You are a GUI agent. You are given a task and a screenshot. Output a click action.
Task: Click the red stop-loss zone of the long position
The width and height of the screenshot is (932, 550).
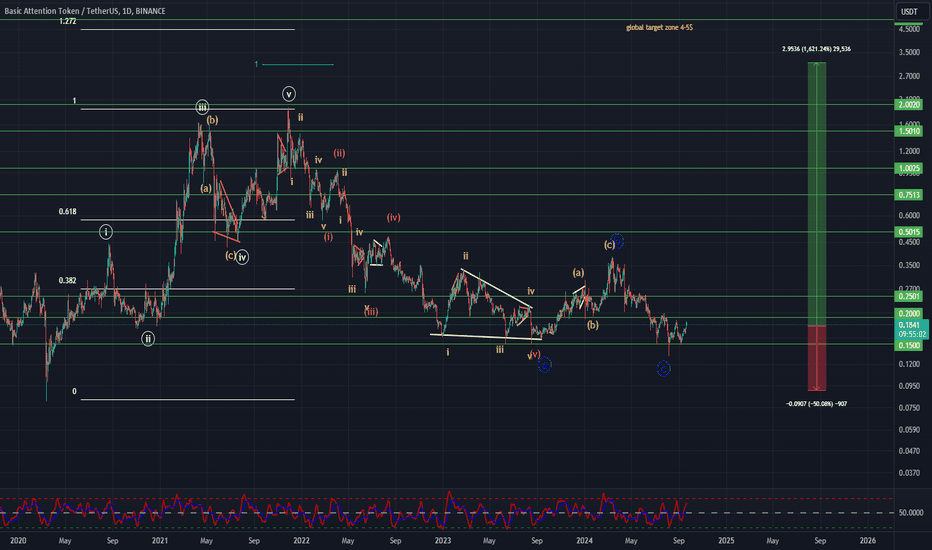click(817, 358)
